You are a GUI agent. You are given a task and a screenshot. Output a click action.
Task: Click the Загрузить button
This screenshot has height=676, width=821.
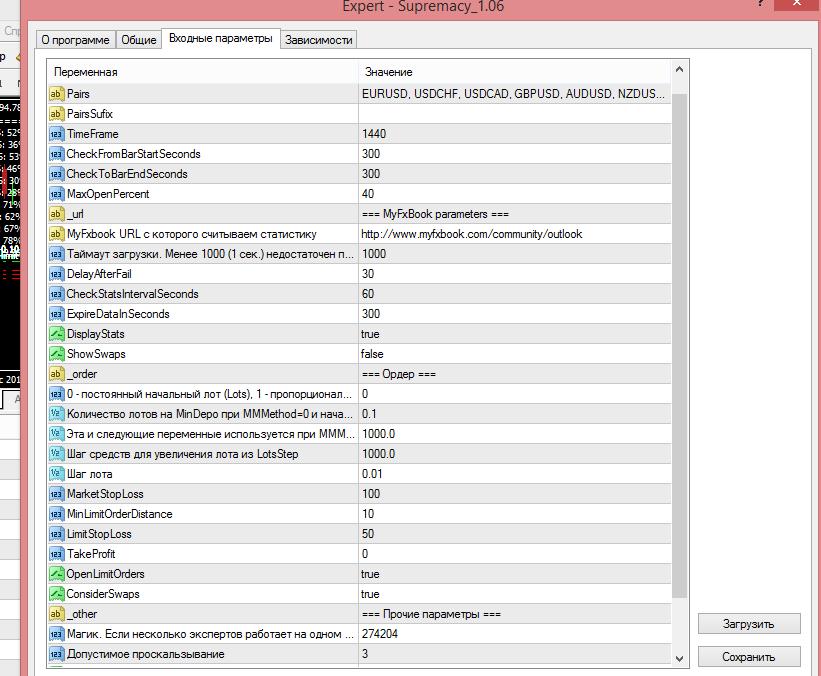click(x=749, y=624)
